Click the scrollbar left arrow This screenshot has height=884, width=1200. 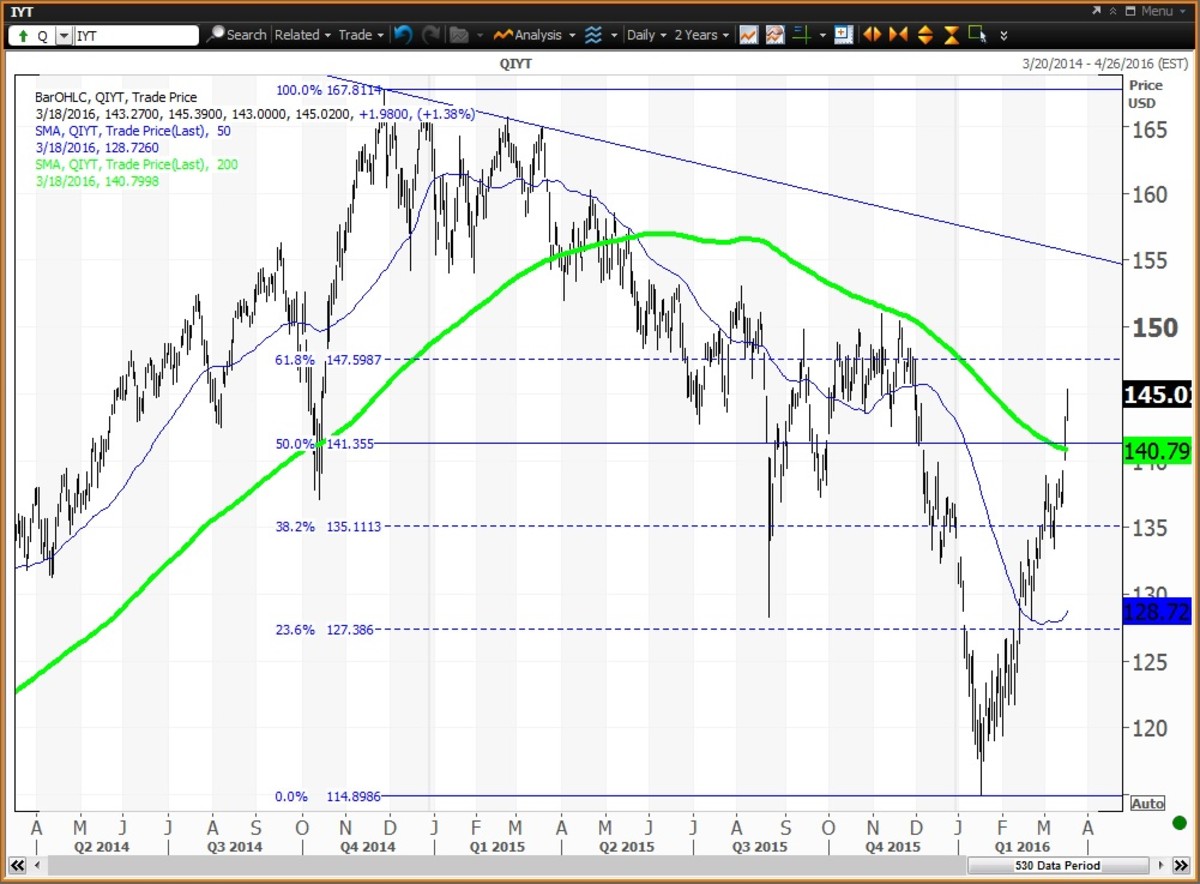[38, 865]
